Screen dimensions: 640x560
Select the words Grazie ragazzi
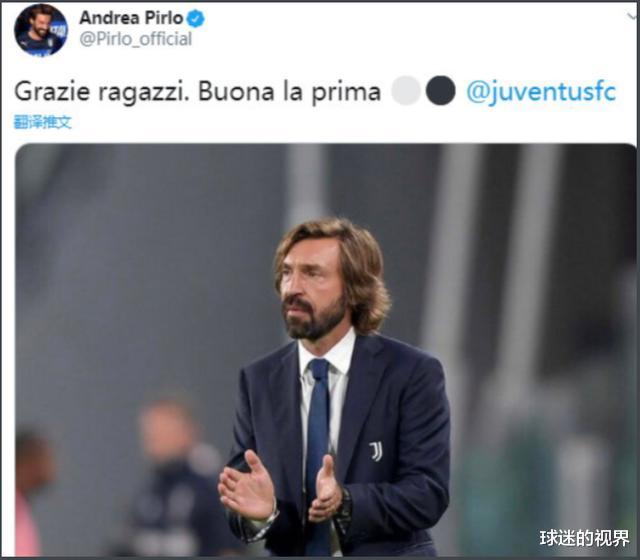102,92
